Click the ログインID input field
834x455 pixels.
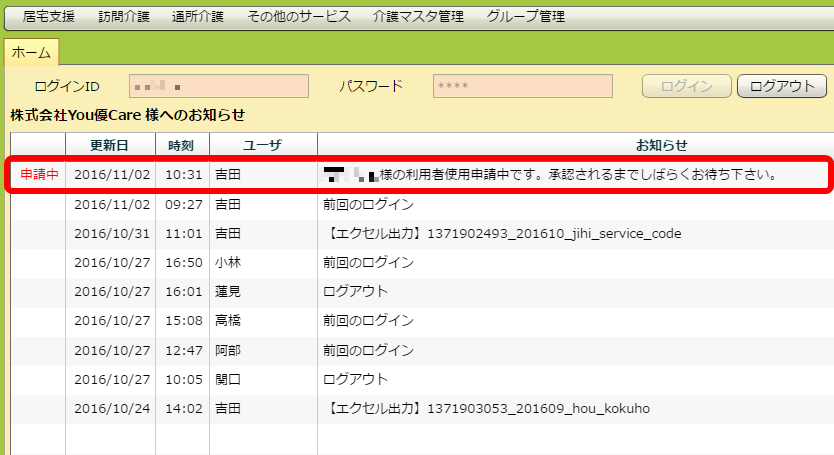(x=219, y=86)
